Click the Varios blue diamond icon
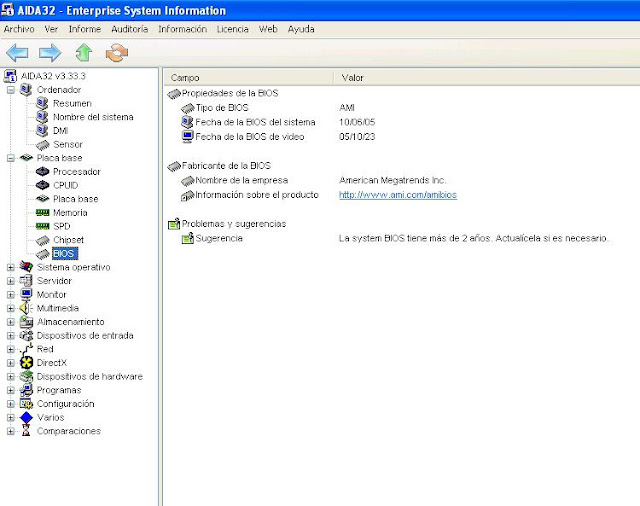 (x=26, y=417)
